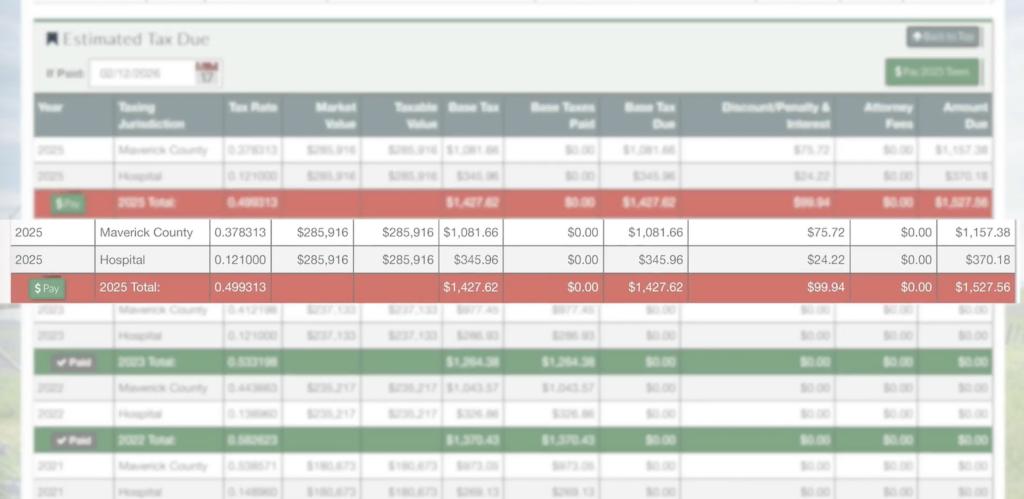Click the Base Tax Due column header
The height and width of the screenshot is (499, 1024).
[x=650, y=115]
